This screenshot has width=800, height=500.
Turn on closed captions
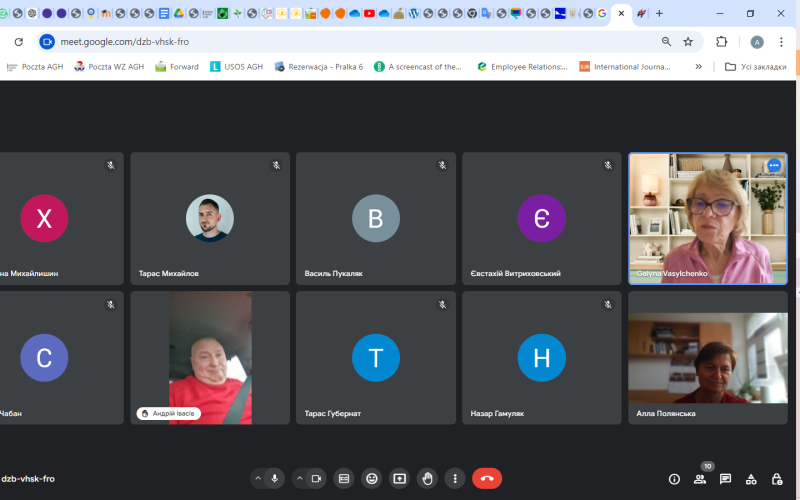(x=344, y=479)
